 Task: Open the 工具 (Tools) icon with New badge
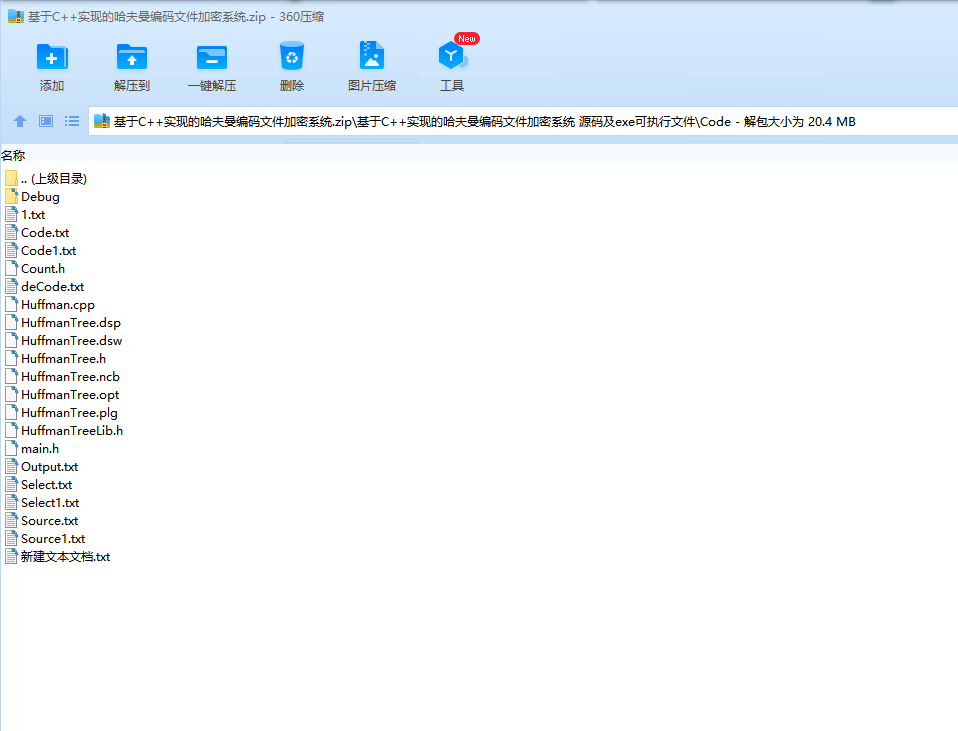click(x=452, y=56)
